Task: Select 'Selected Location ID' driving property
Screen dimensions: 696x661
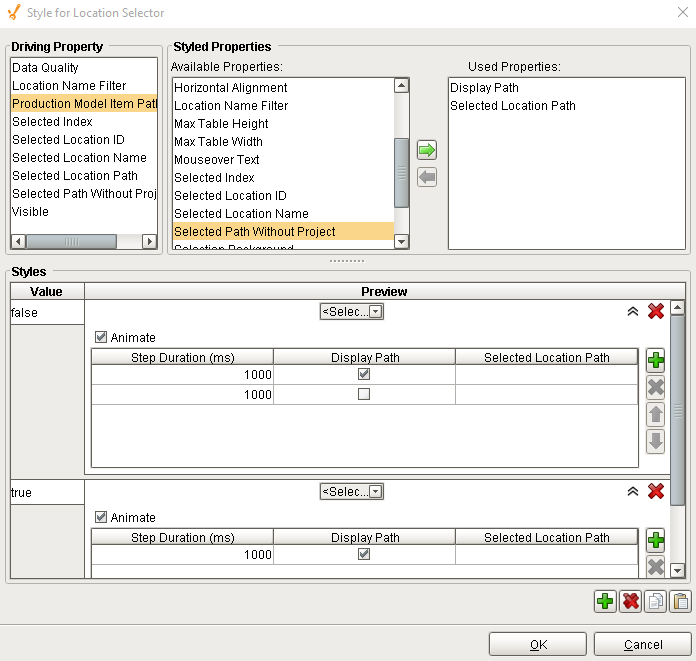Action: tap(68, 140)
